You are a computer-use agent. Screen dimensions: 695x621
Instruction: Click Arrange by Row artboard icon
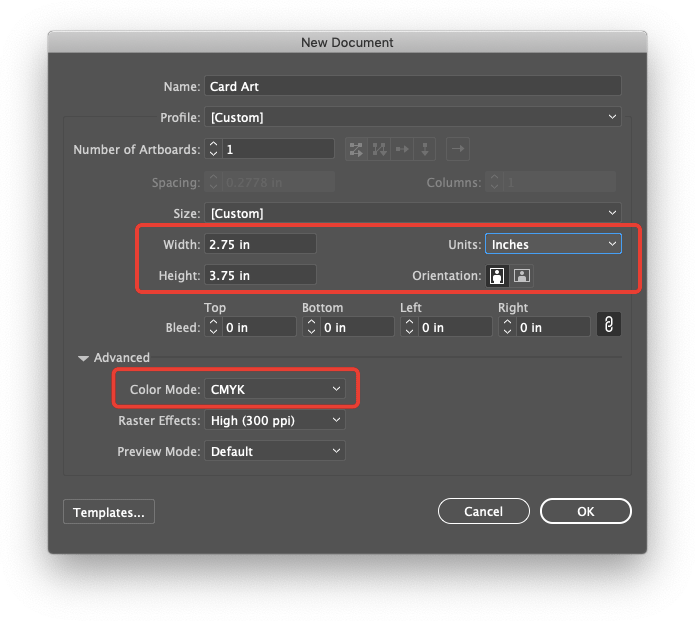402,149
